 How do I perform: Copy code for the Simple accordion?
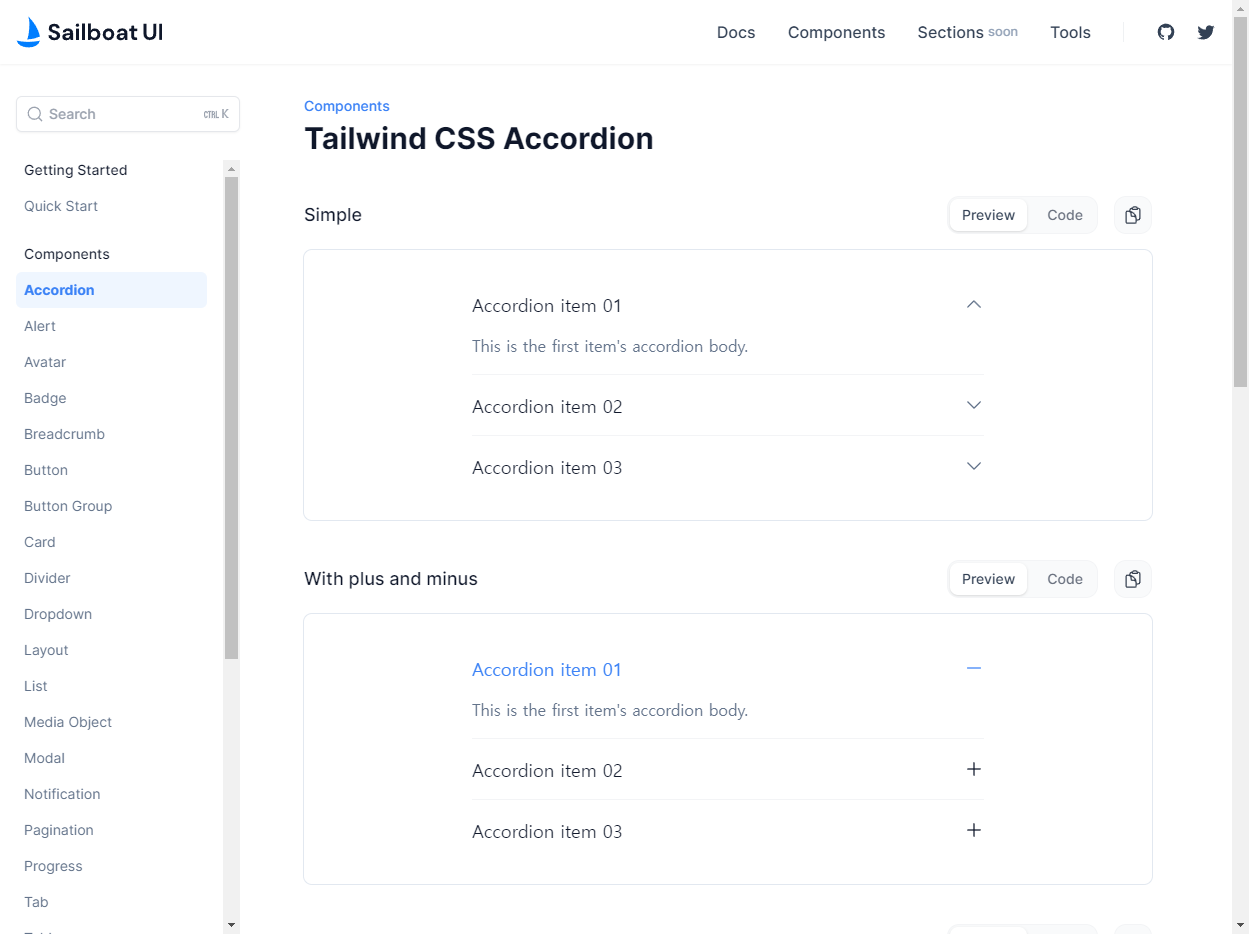[1133, 215]
